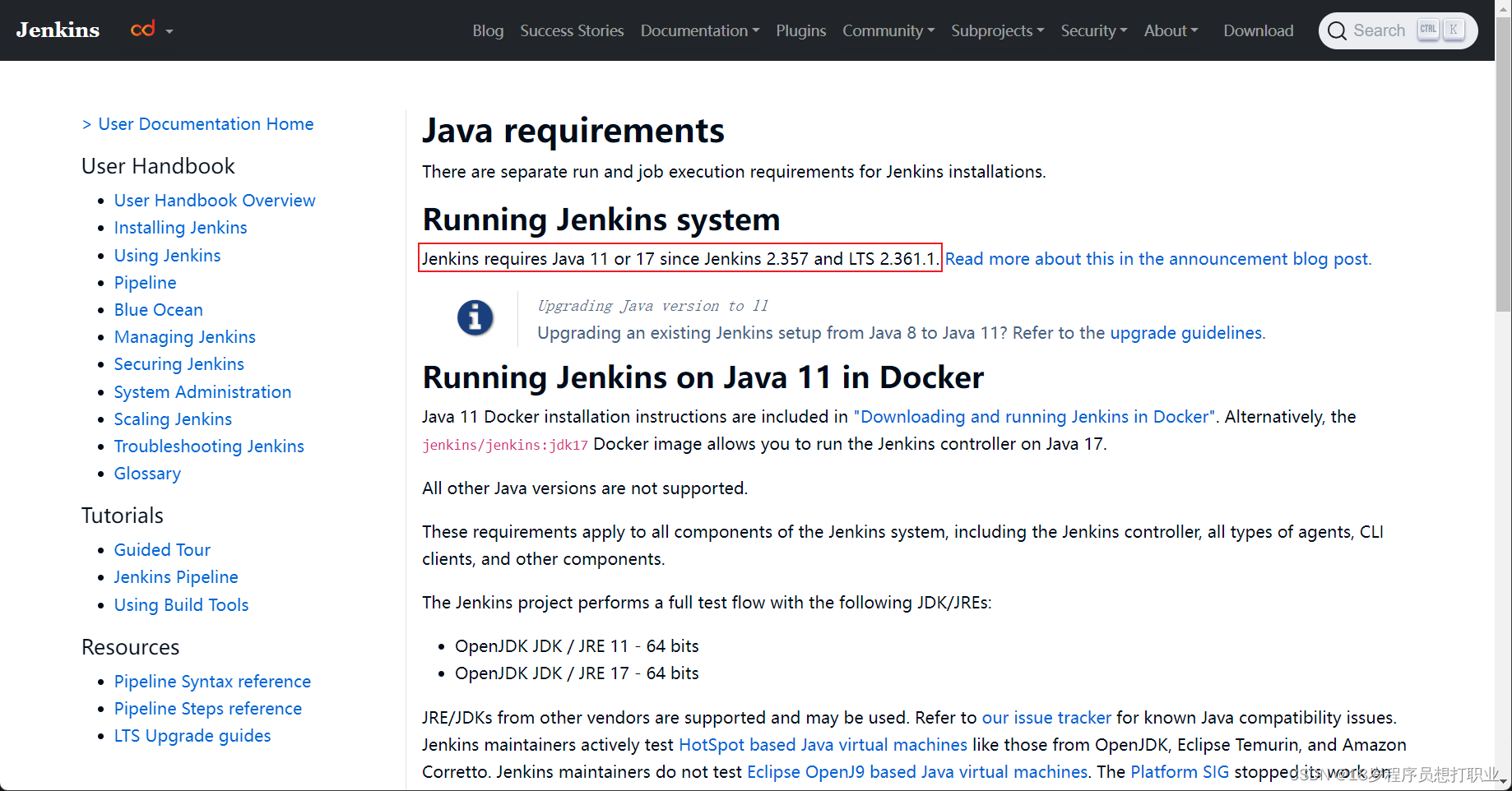Click the CTRL key hint badge
1512x791 pixels.
(1428, 30)
